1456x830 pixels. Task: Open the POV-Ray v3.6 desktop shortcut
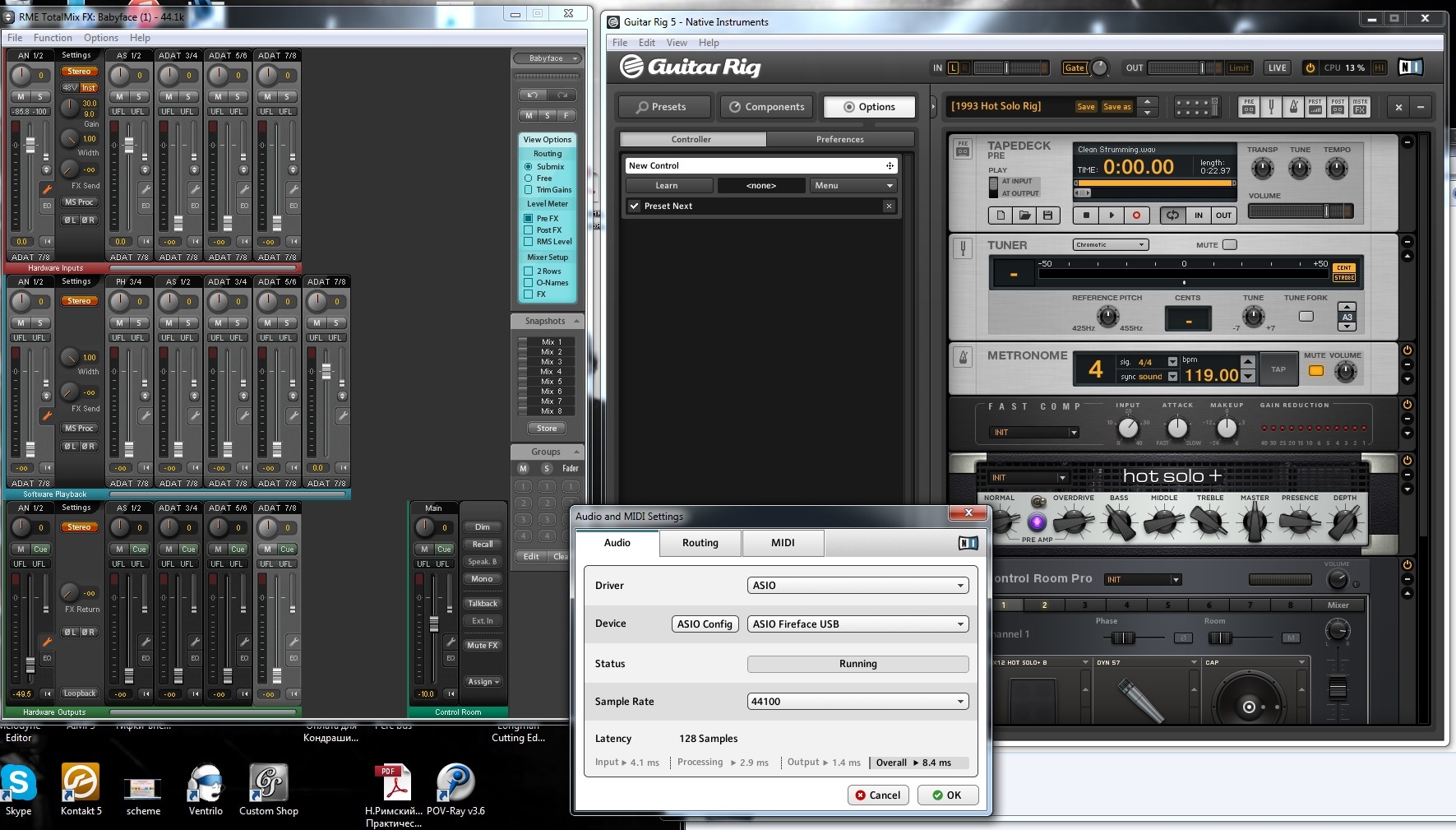[x=455, y=789]
